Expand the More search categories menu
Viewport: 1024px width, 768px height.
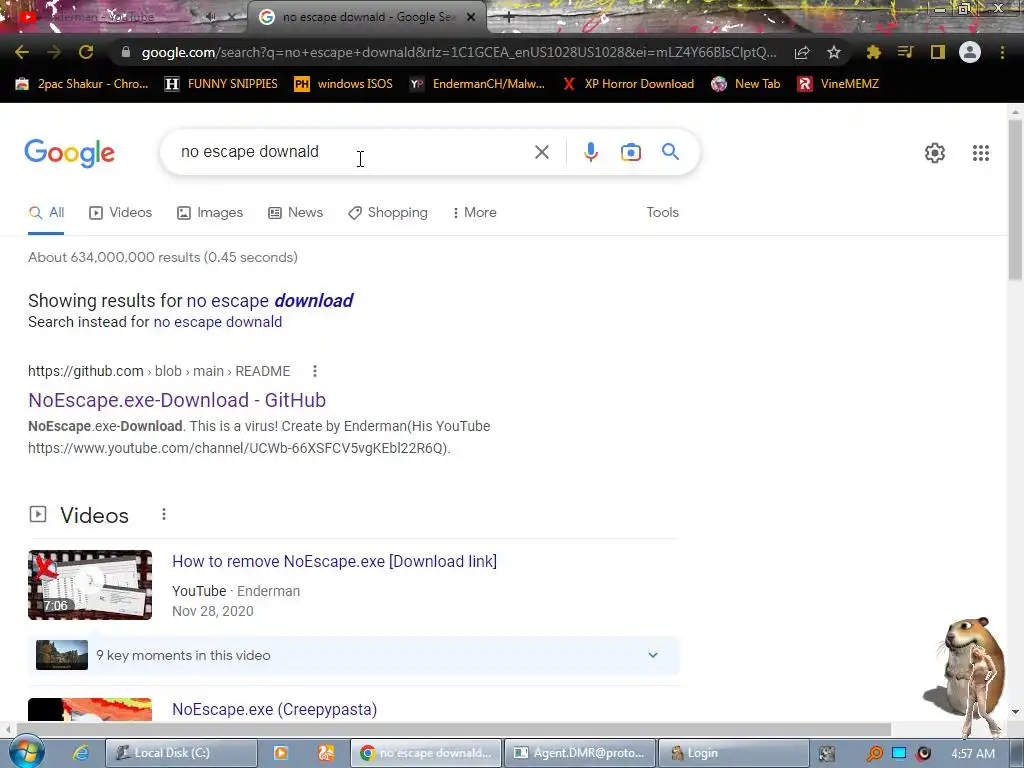tap(475, 213)
